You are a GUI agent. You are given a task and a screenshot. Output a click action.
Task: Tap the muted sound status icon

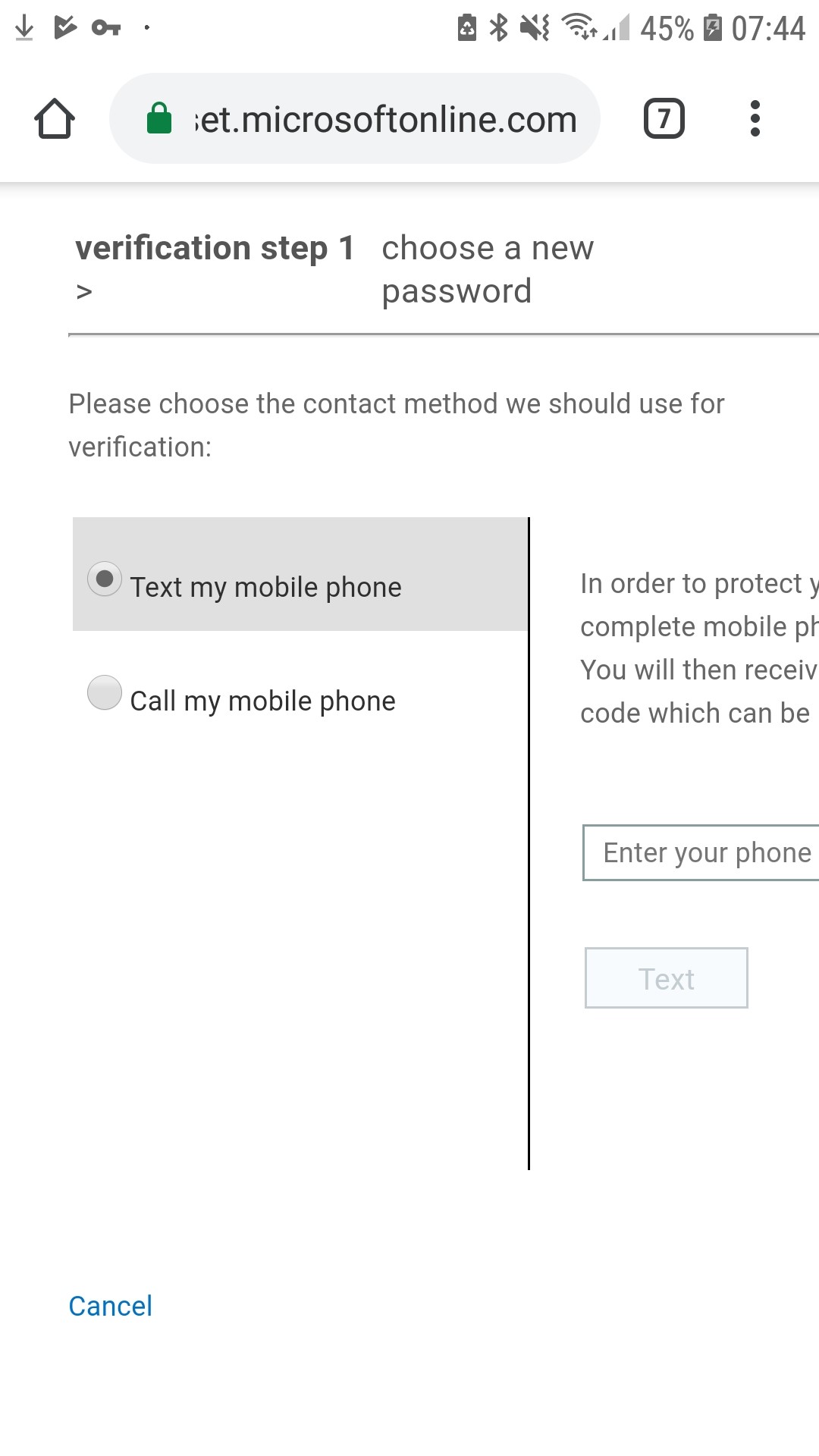(535, 28)
